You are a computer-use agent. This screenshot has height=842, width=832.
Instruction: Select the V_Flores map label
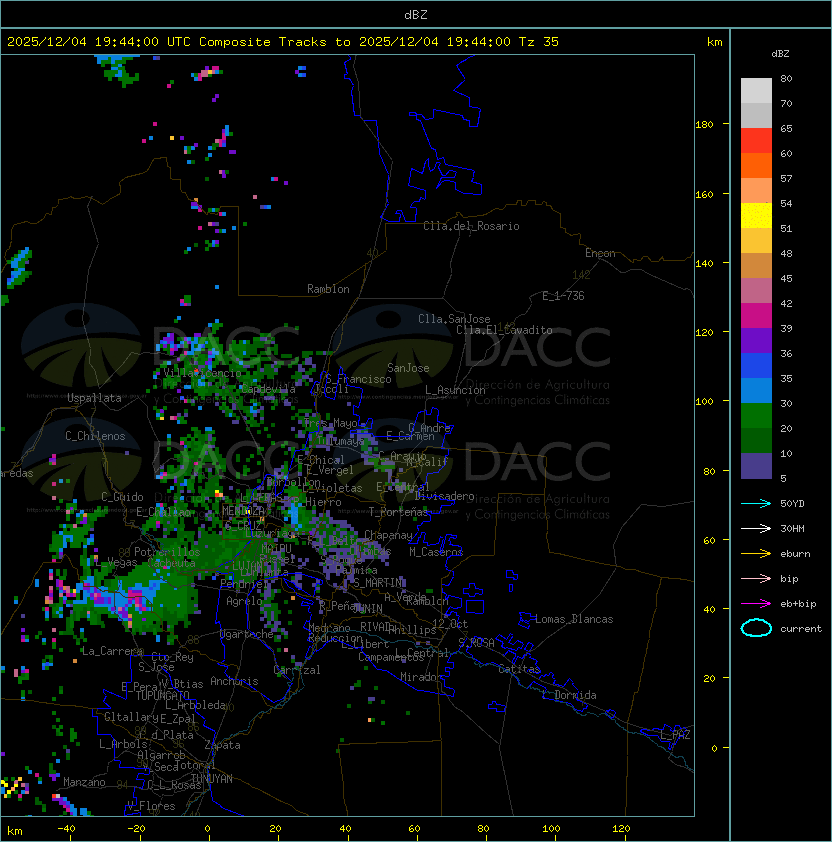tap(151, 806)
